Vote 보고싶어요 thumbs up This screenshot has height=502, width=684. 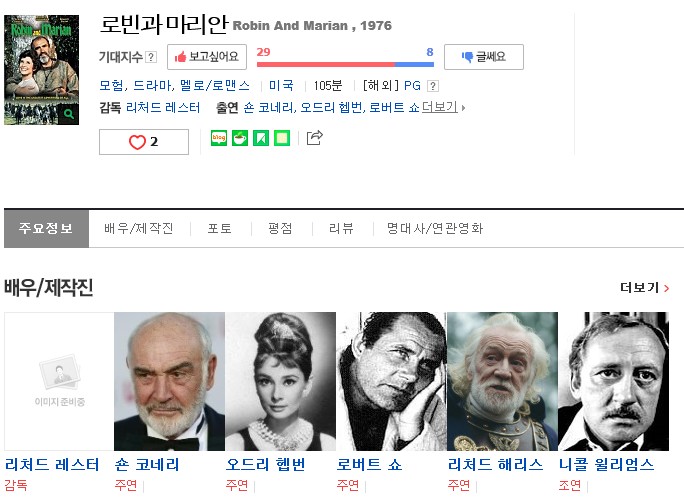tap(207, 57)
